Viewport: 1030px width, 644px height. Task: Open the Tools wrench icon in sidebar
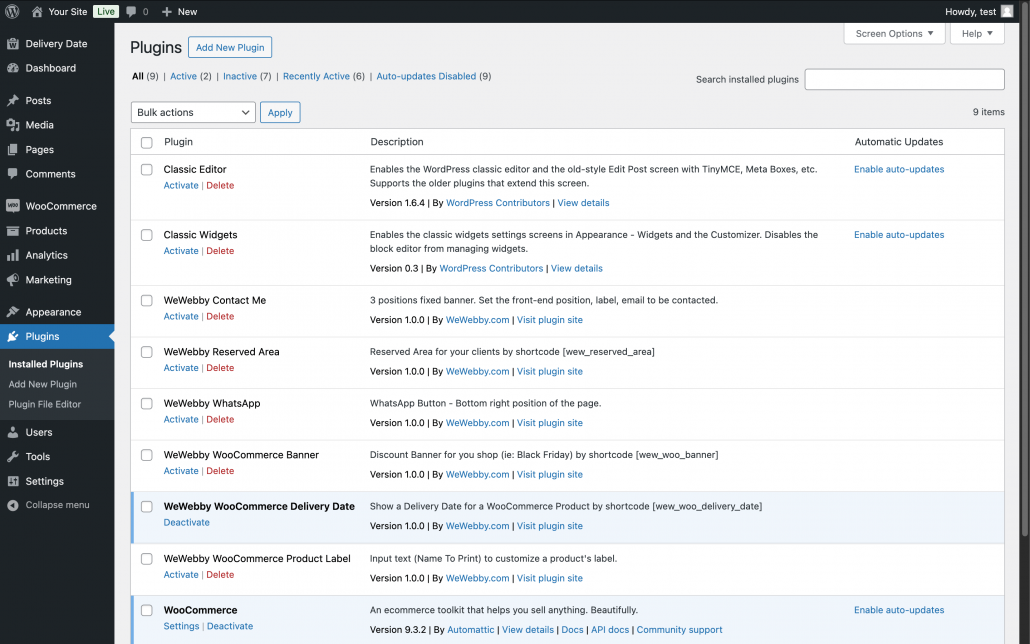[13, 457]
